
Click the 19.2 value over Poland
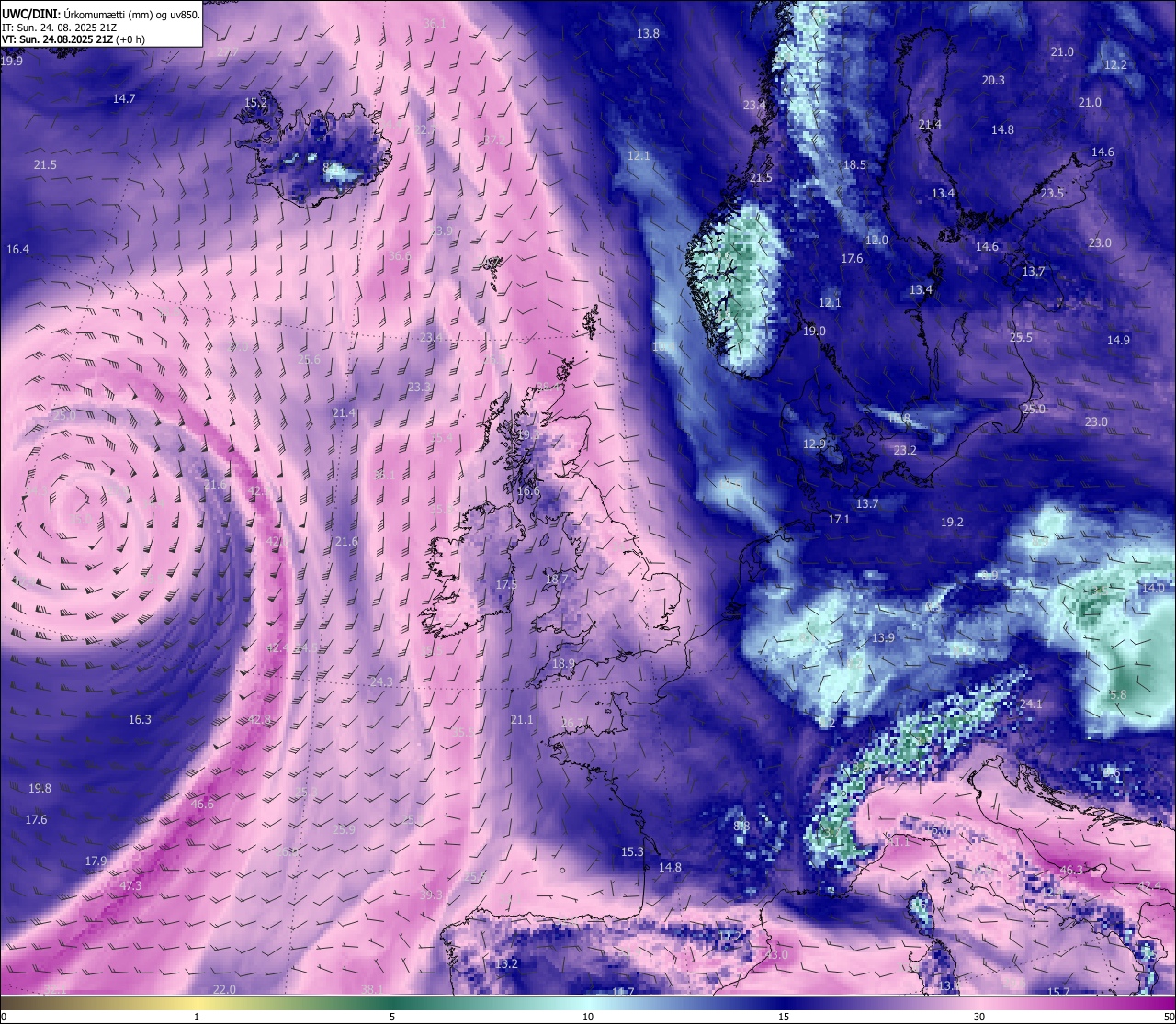click(x=952, y=523)
